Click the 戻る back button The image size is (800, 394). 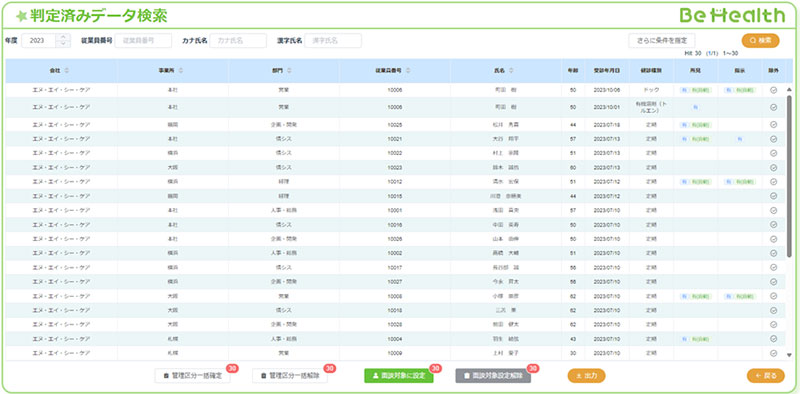pyautogui.click(x=765, y=376)
